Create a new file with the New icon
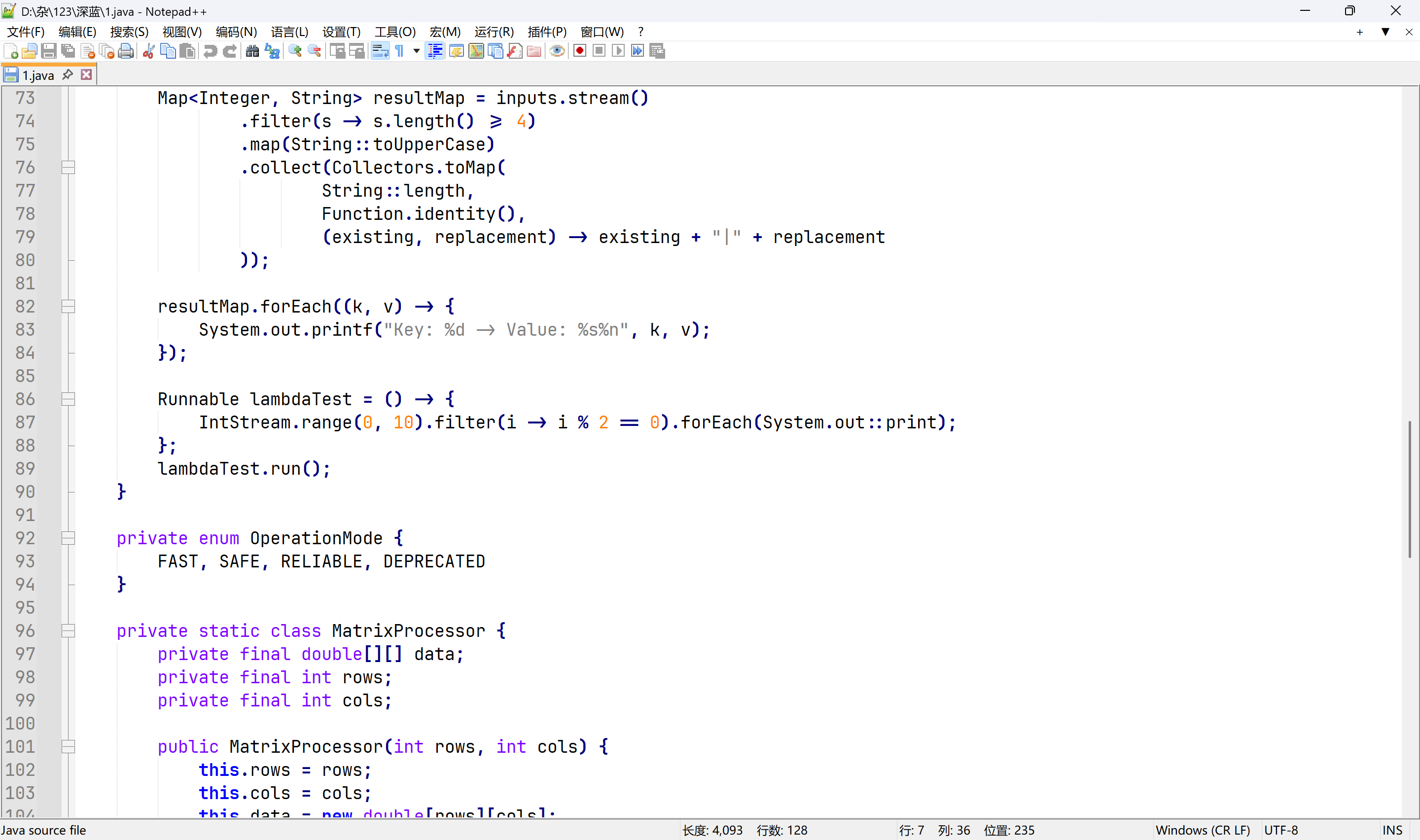This screenshot has height=840, width=1420. point(11,51)
